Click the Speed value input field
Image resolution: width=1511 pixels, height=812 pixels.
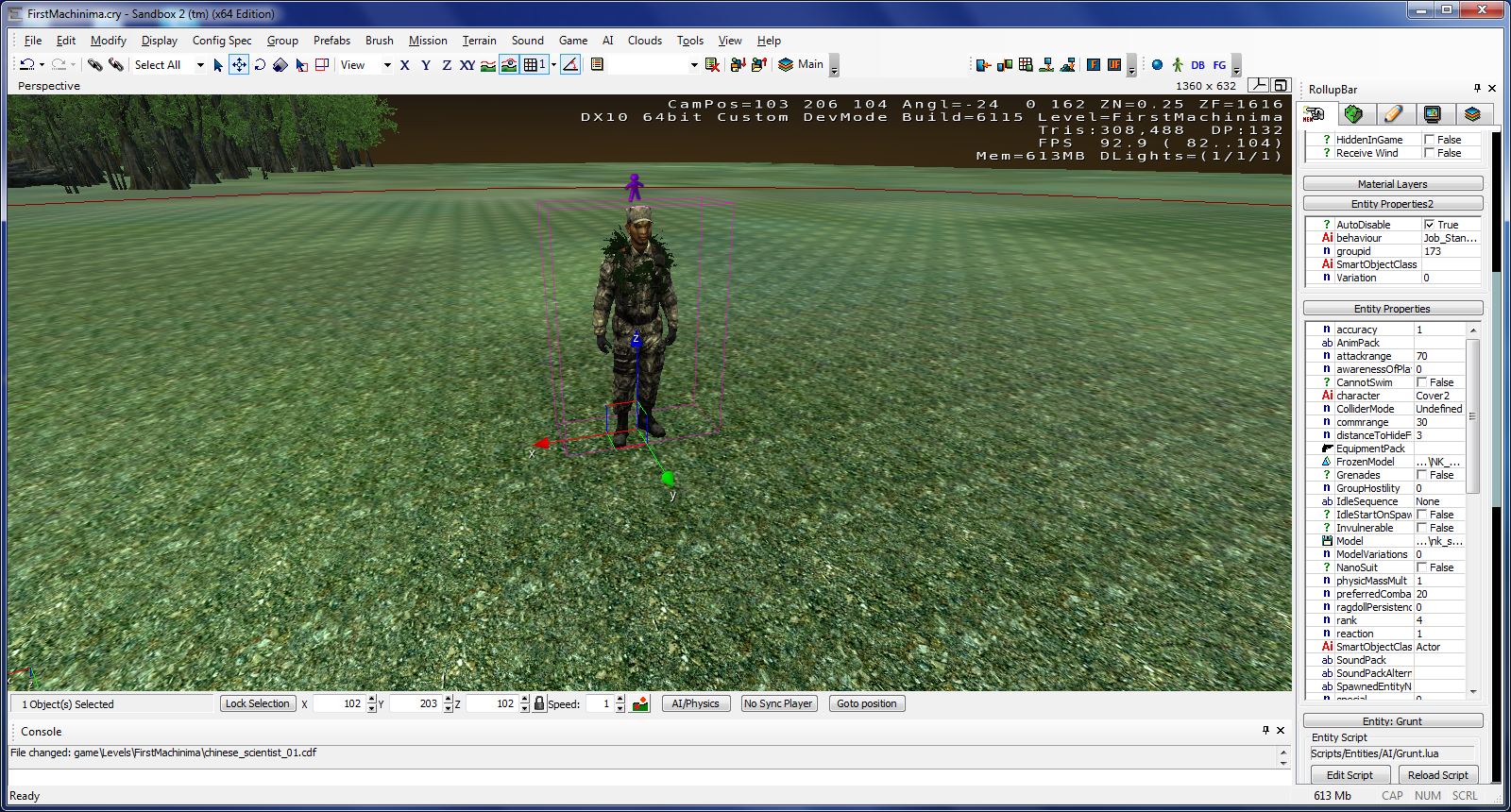click(x=600, y=703)
